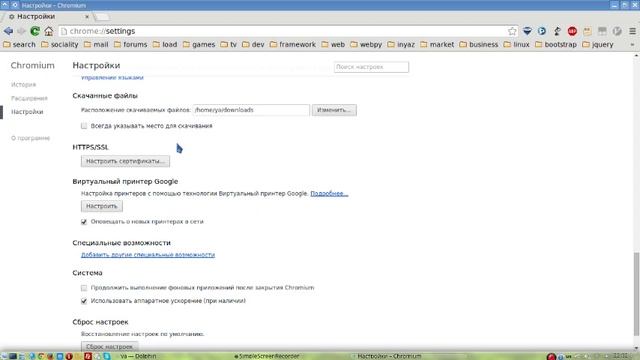Open Расширения in the sidebar
Image resolution: width=640 pixels, height=360 pixels.
(29, 98)
